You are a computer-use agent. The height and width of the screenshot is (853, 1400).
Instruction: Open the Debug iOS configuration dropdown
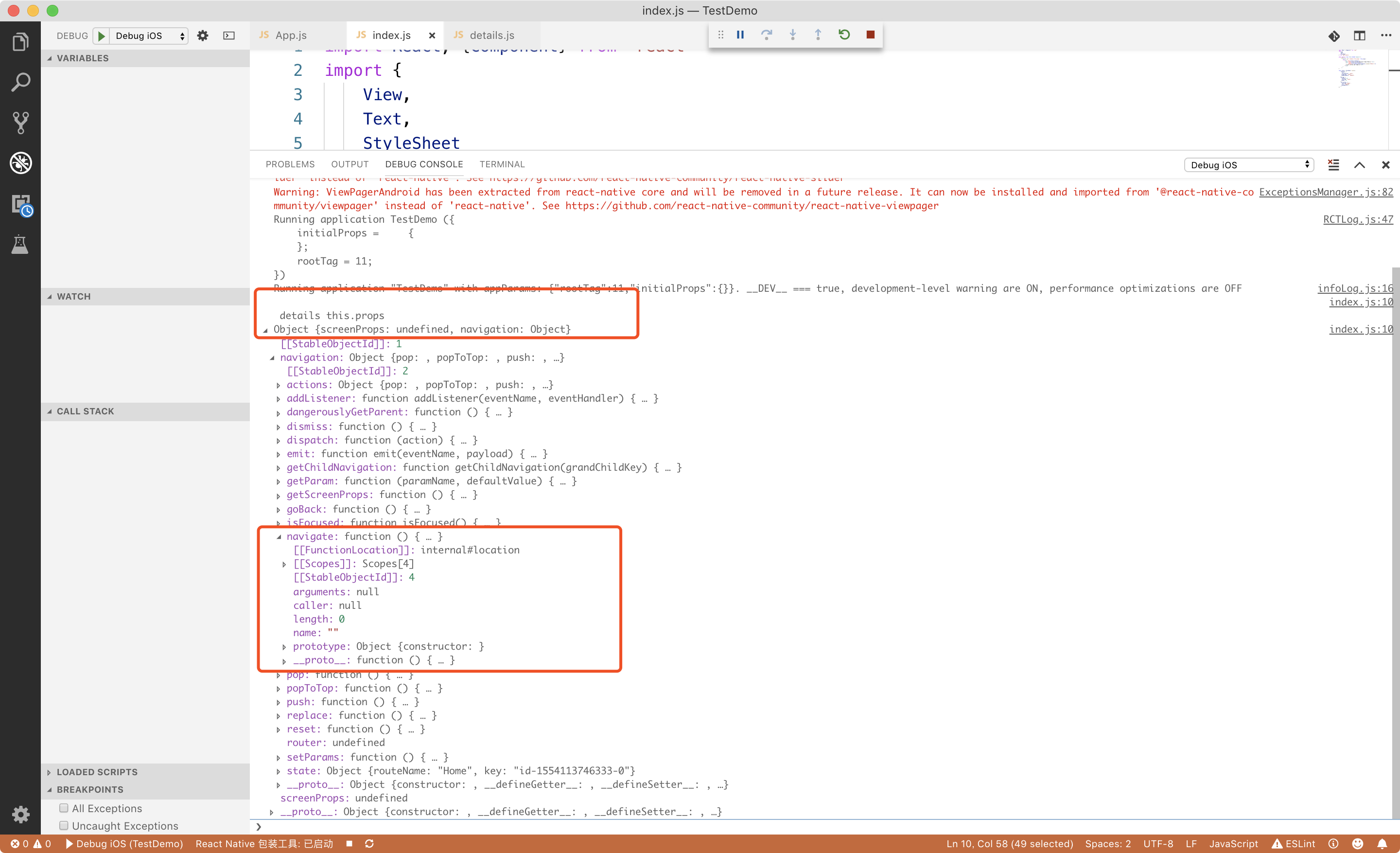[x=149, y=36]
